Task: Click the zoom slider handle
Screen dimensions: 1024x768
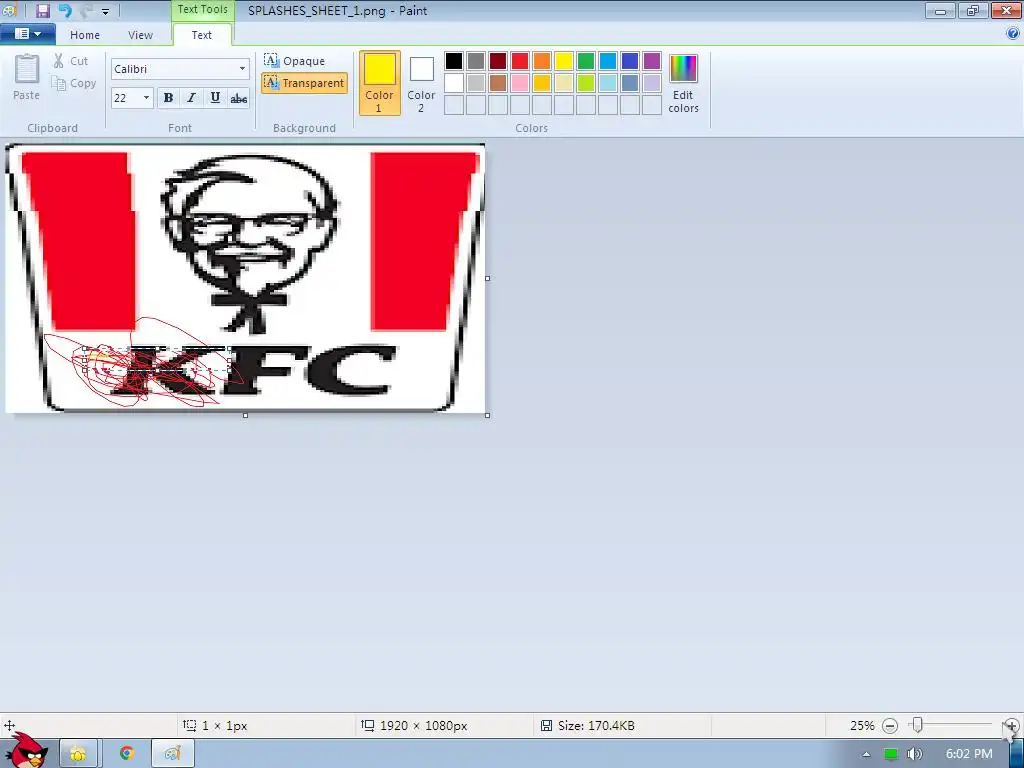Action: 918,725
